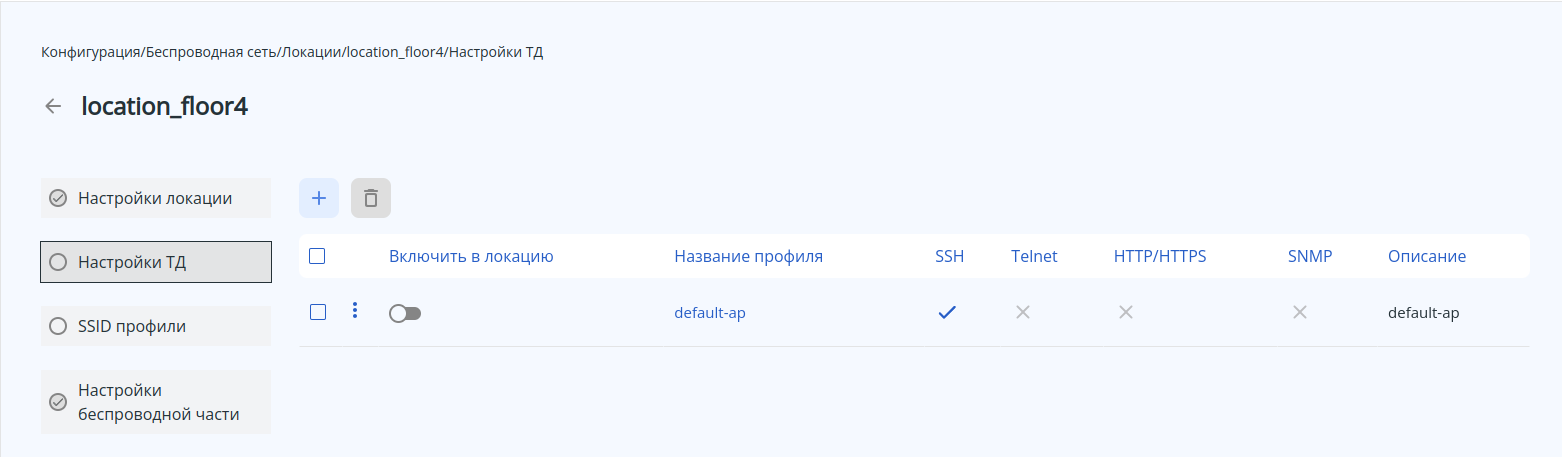Check the select-all checkbox in table header

point(317,256)
